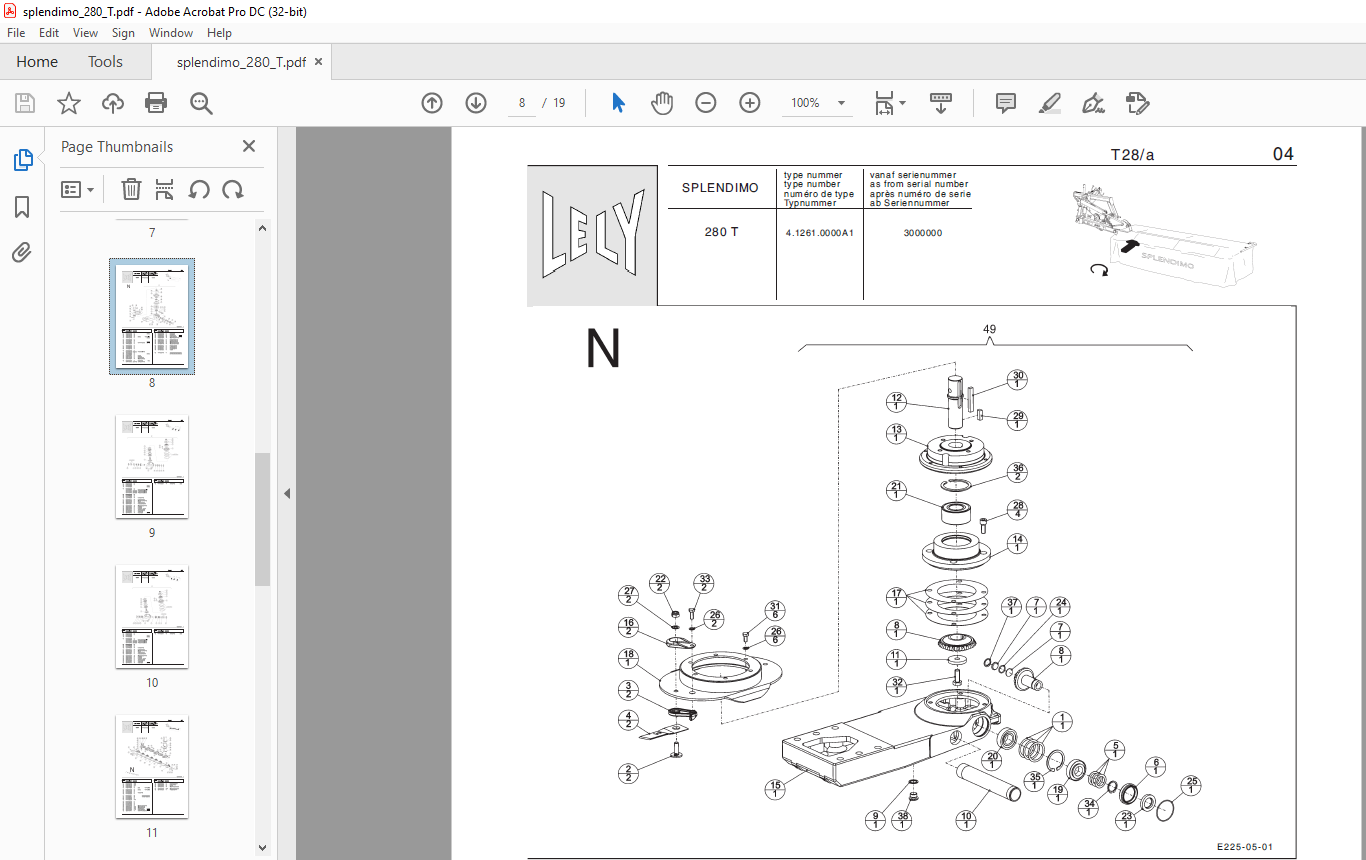
Task: Open the zoom level dropdown arrow
Action: pos(841,103)
